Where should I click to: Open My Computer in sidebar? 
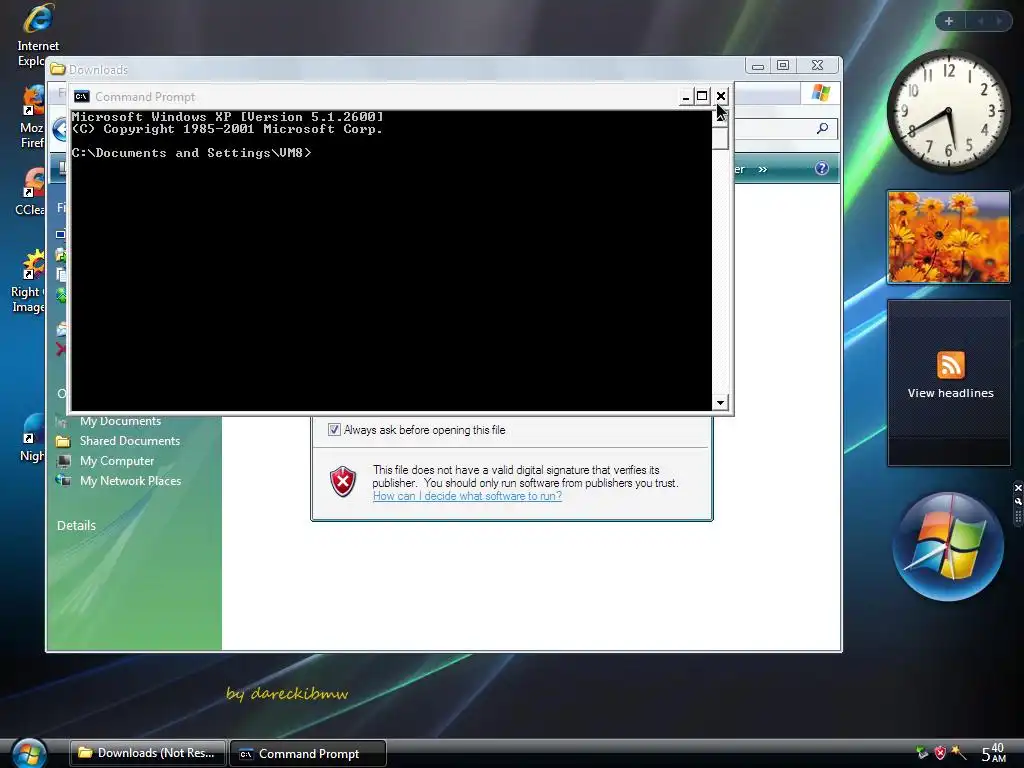[x=117, y=461]
